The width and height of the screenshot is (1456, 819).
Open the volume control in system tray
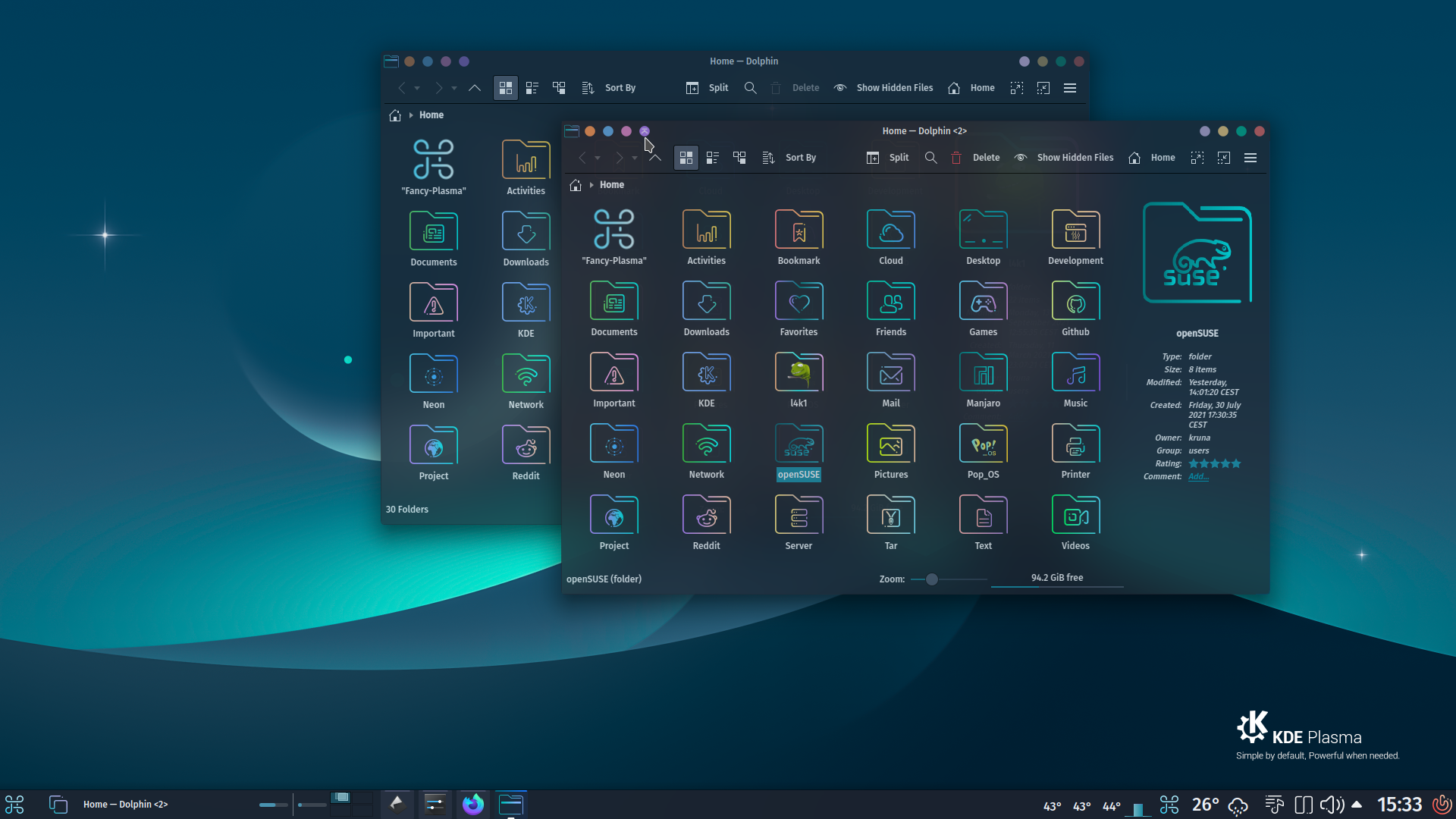1332,805
